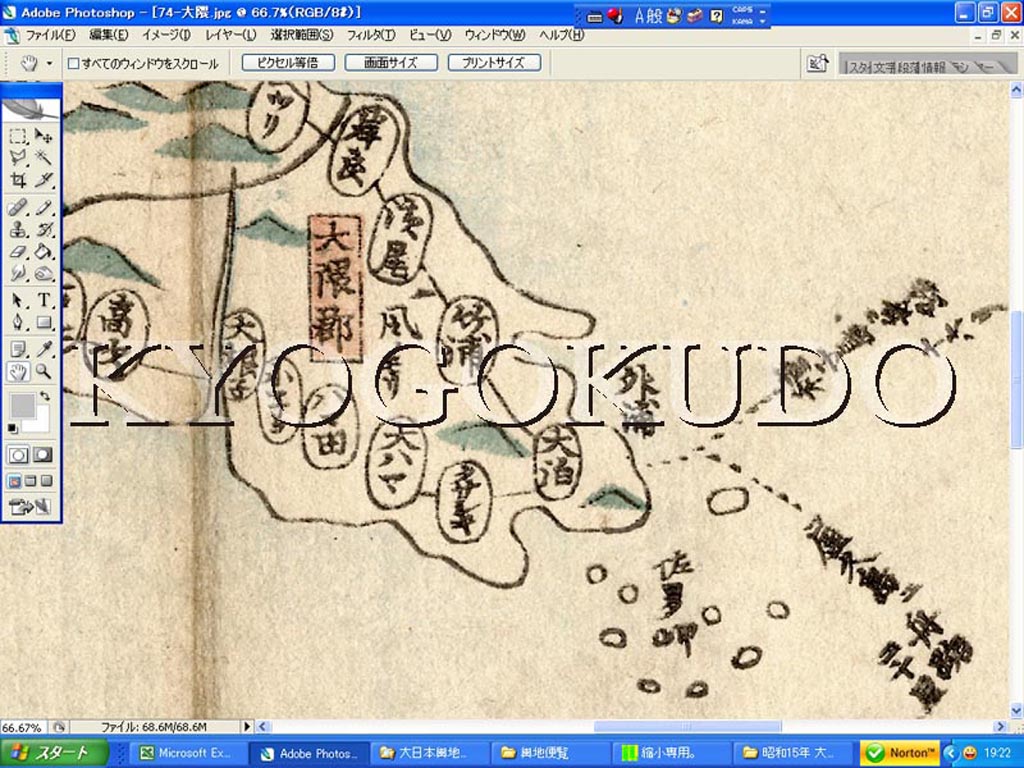Switch to full screen mode

[x=46, y=481]
